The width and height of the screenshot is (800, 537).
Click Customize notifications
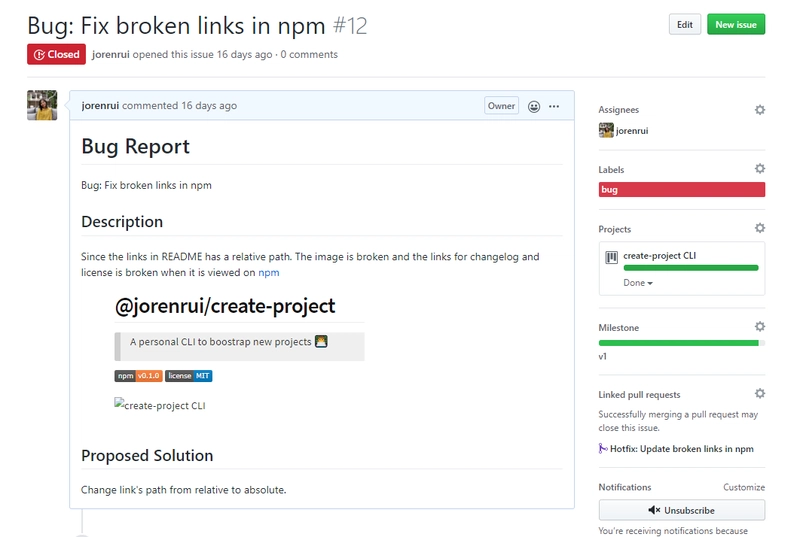click(x=744, y=487)
